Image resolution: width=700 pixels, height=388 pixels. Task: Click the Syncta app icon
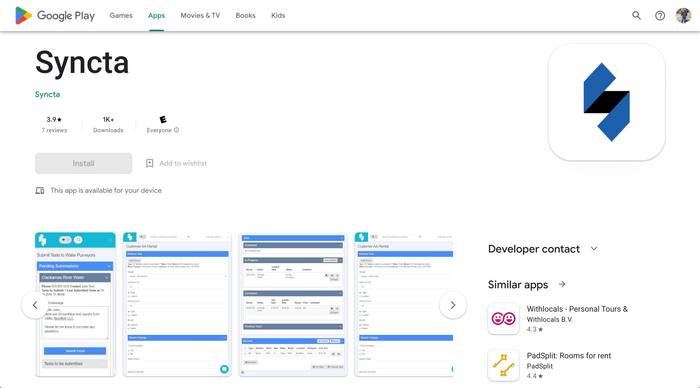point(606,102)
